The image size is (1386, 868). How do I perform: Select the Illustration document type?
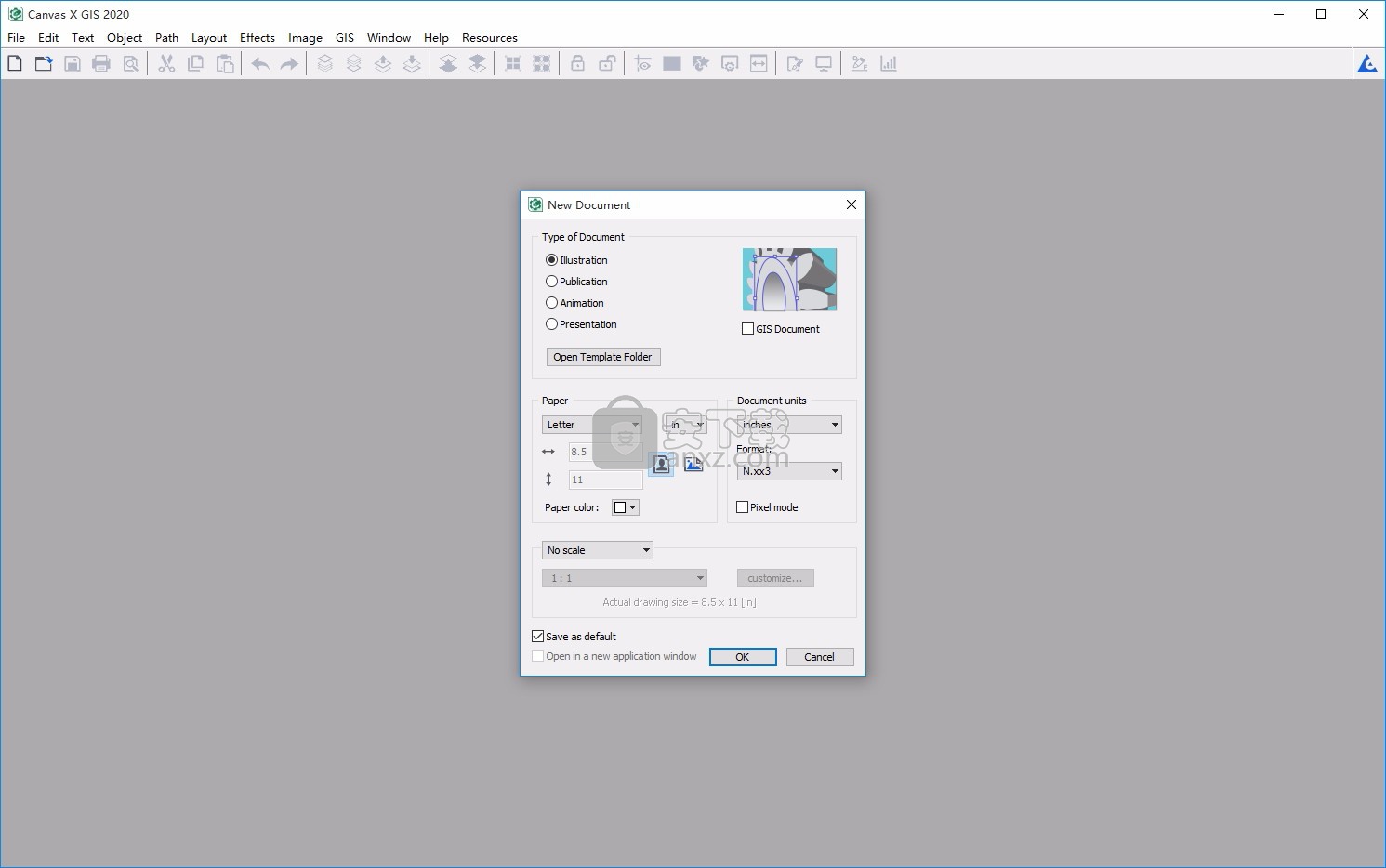click(576, 260)
